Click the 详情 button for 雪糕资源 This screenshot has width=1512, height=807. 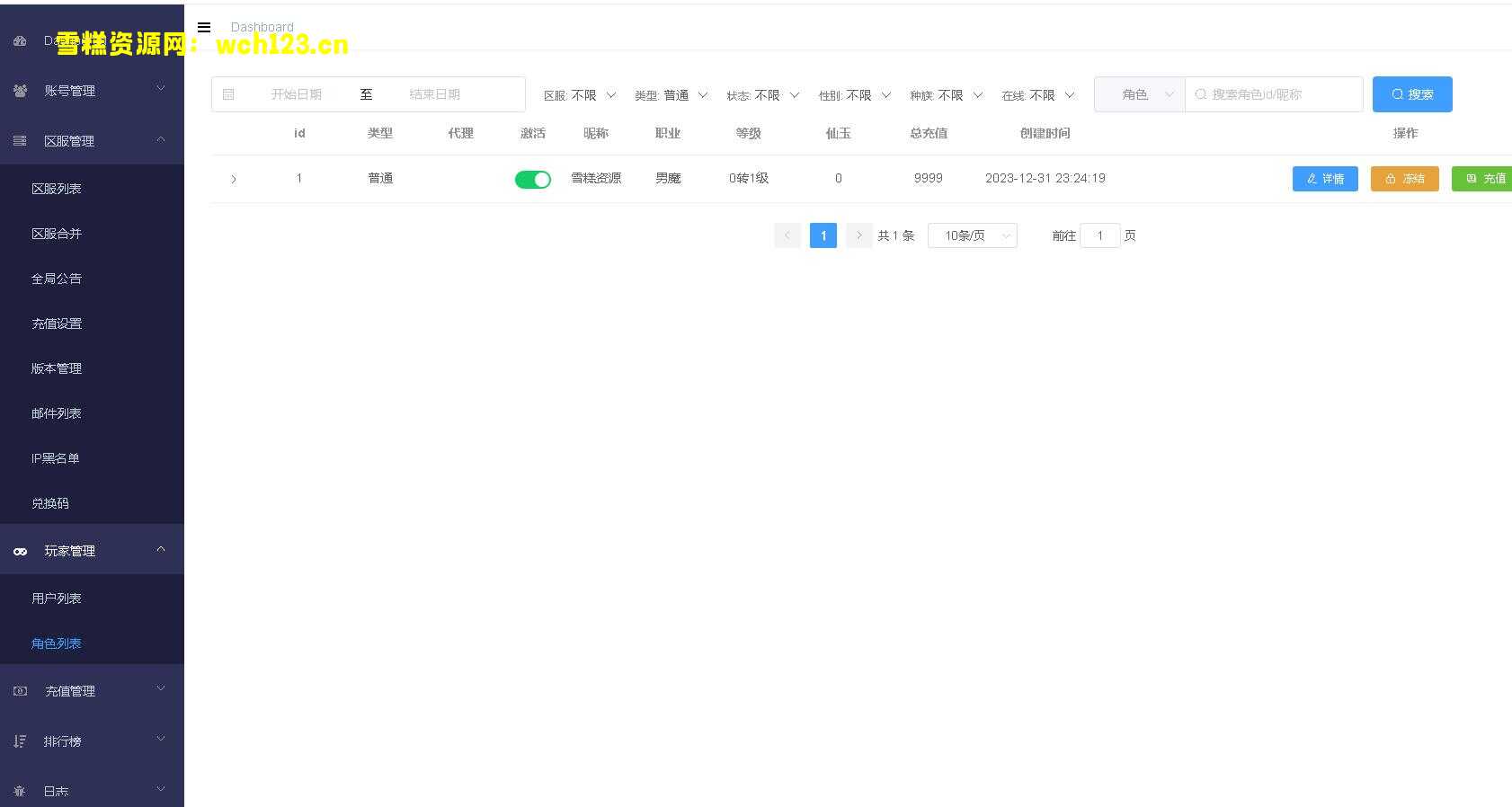click(x=1325, y=179)
